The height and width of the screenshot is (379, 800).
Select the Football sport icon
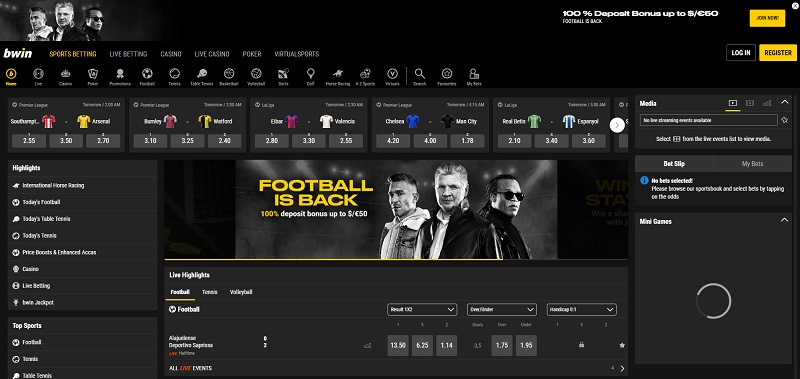[x=147, y=77]
